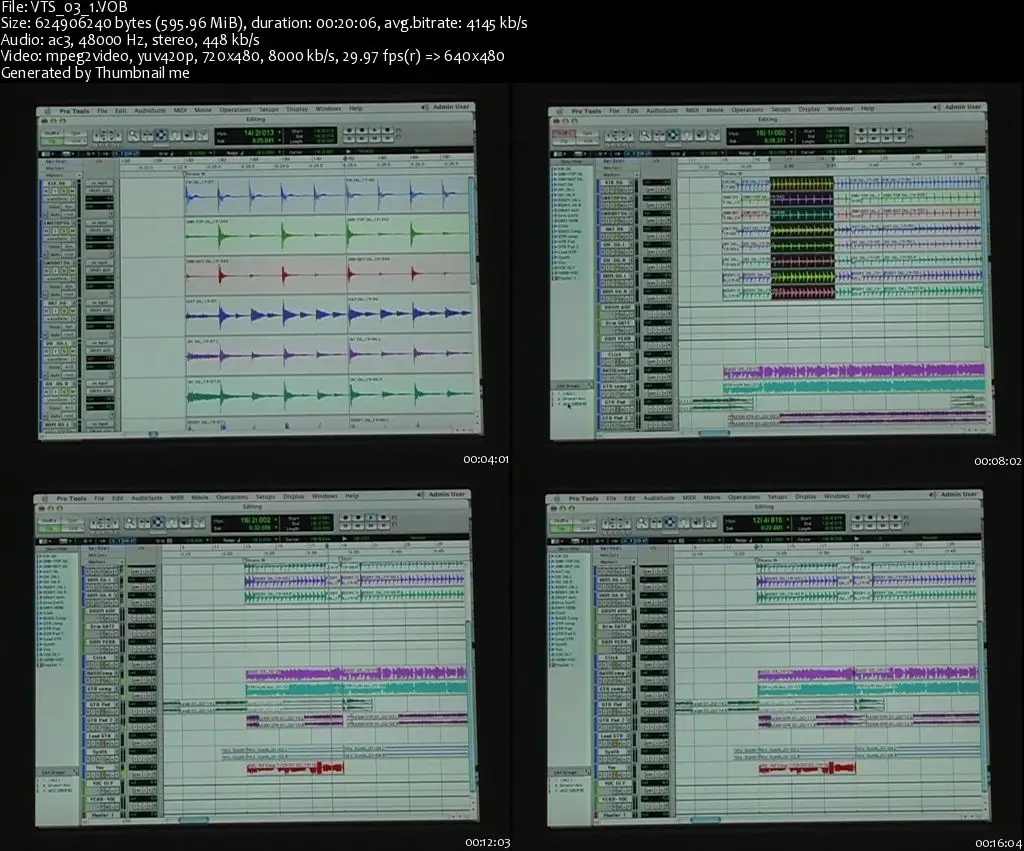The image size is (1024, 851).
Task: Open Grid value dropdown in 00:04:01 frame
Action: 210,153
